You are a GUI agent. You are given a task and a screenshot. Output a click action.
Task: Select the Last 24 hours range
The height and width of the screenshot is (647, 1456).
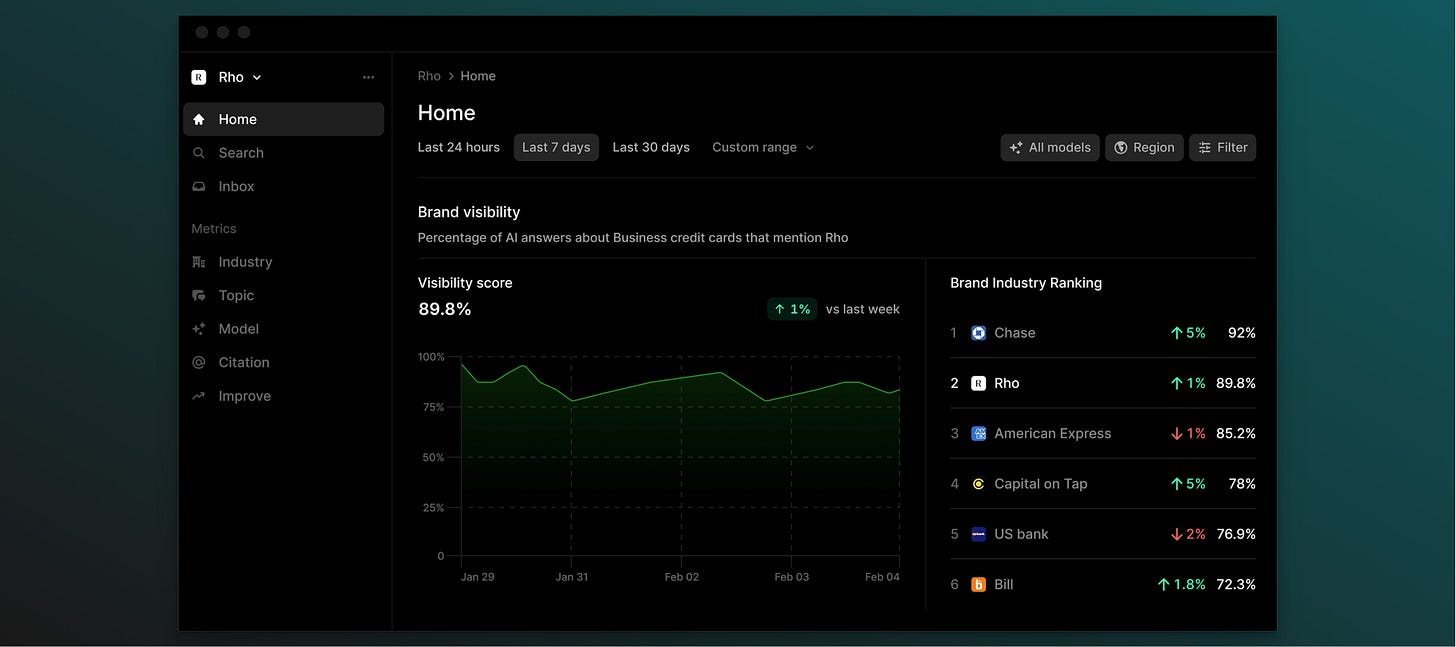(459, 147)
